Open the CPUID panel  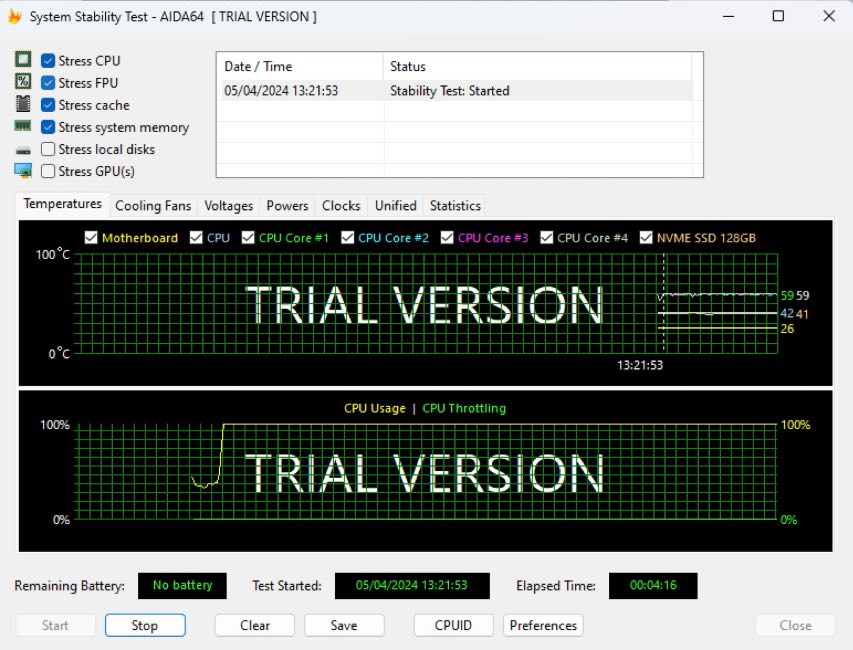tap(453, 625)
